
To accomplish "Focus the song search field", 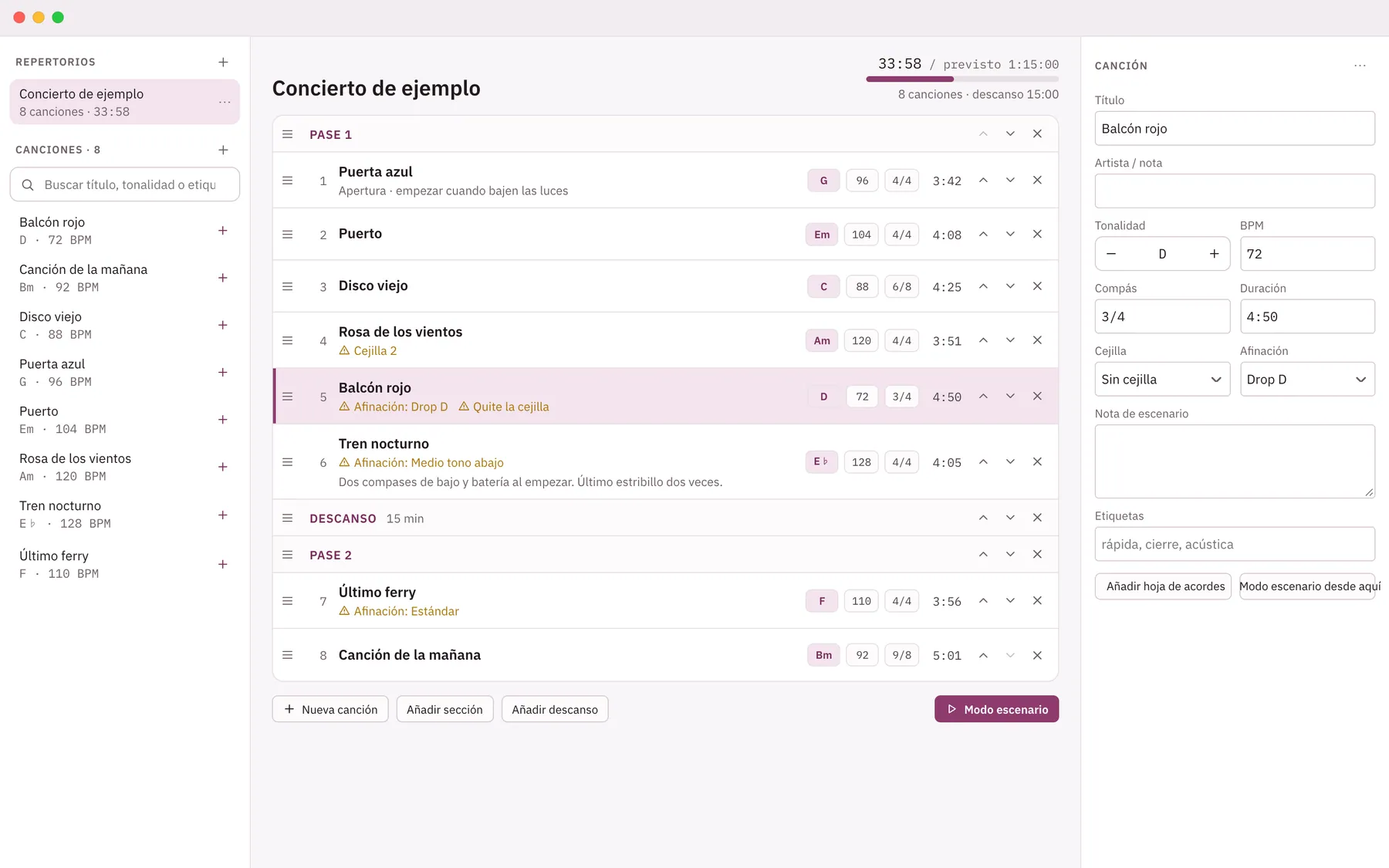I will click(124, 185).
